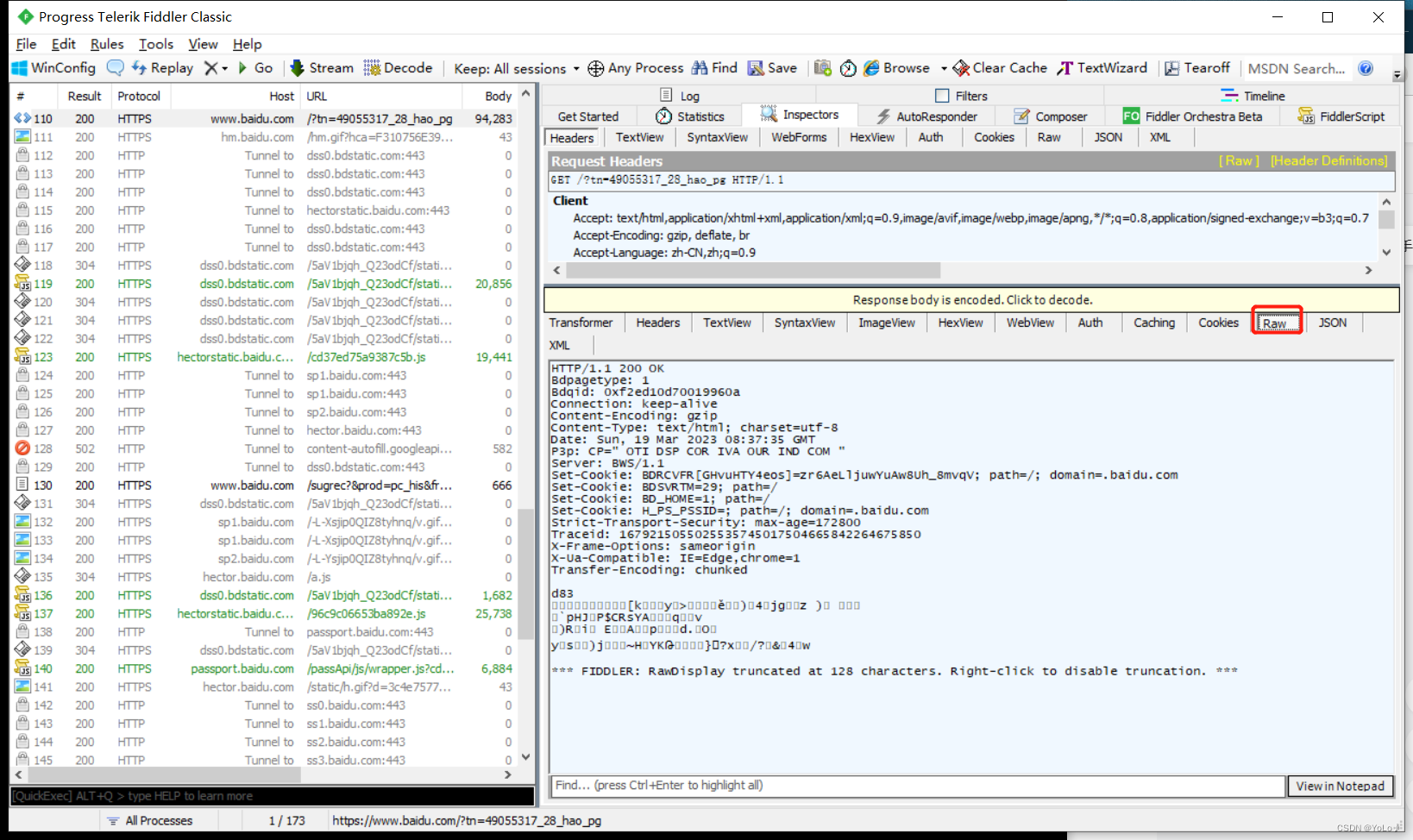Viewport: 1413px width, 840px height.
Task: Click the session 123 JS icon
Action: 22,356
